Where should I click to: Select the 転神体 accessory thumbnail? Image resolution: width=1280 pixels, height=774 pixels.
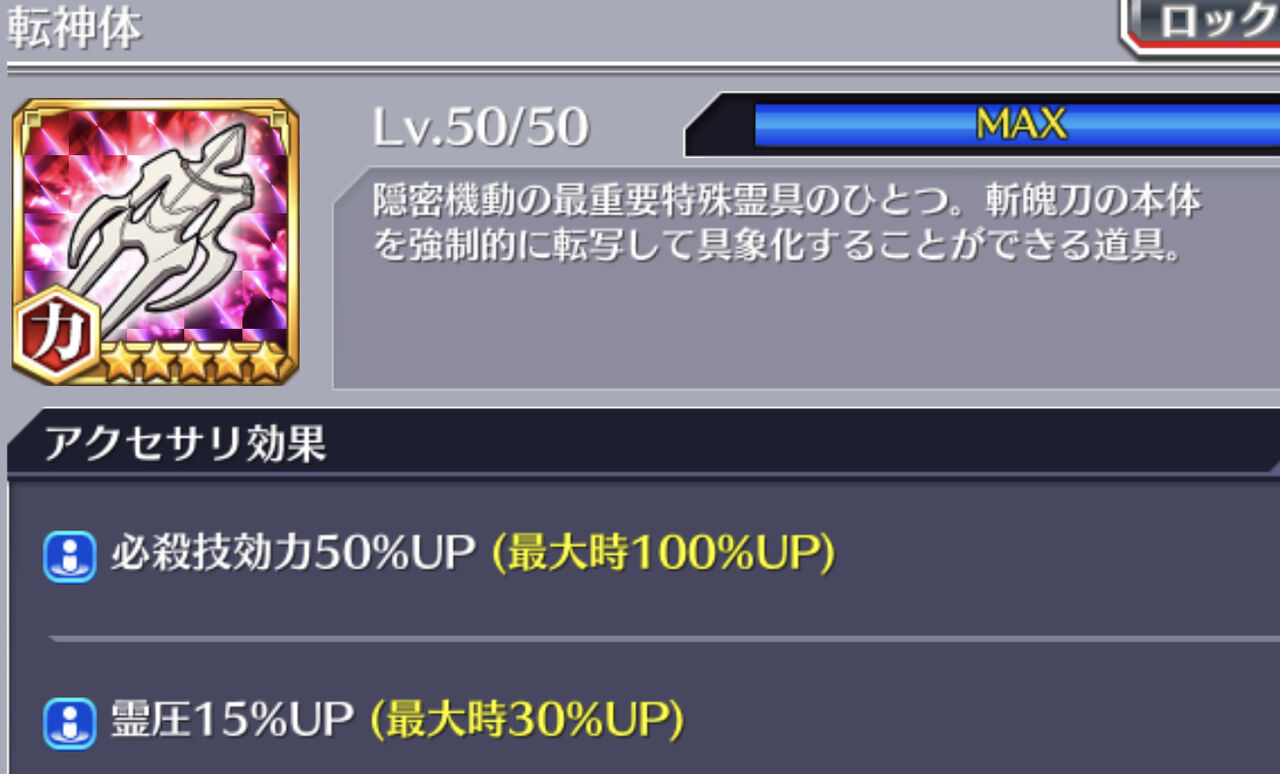point(155,241)
